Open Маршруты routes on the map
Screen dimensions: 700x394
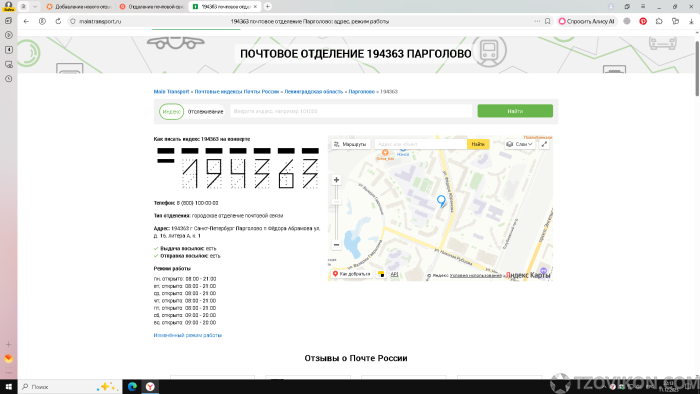[351, 144]
